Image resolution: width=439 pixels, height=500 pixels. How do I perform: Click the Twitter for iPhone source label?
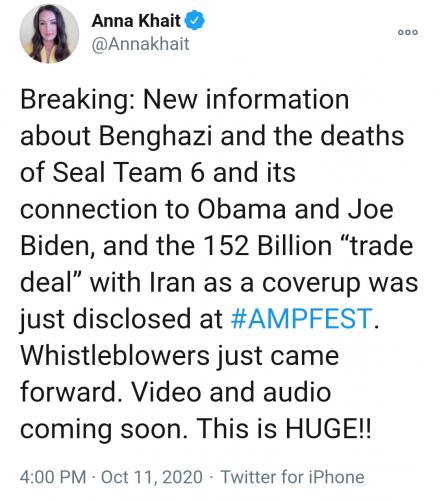(293, 477)
